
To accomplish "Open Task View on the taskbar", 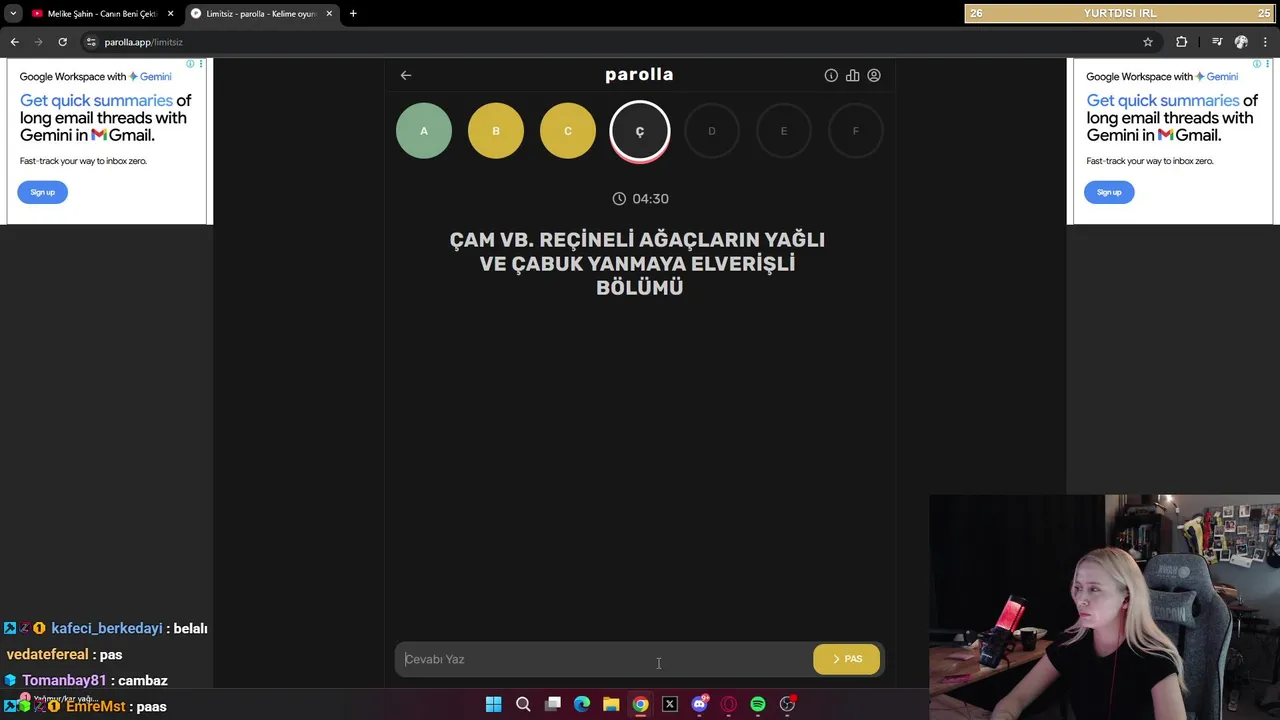I will pyautogui.click(x=553, y=705).
